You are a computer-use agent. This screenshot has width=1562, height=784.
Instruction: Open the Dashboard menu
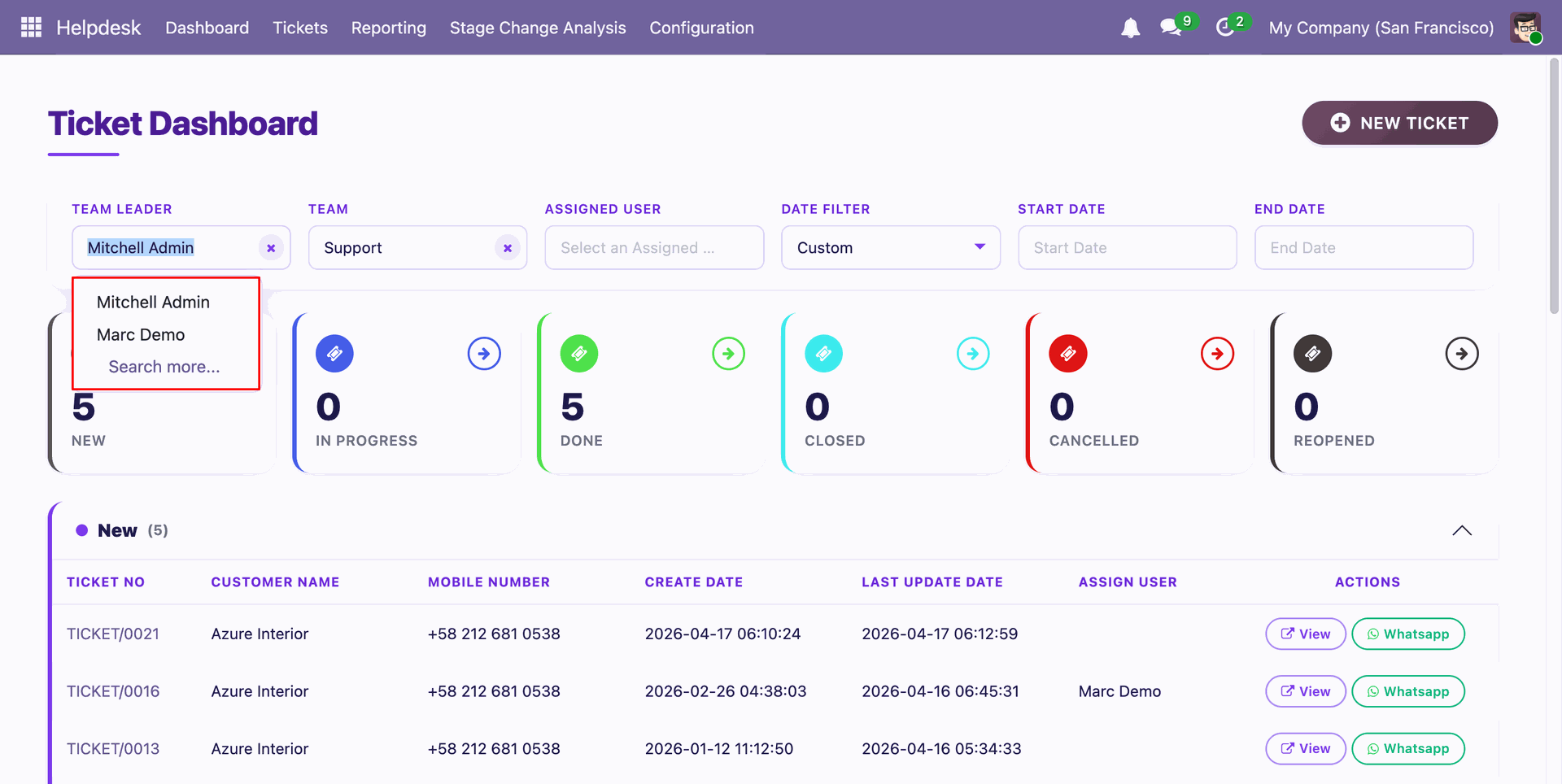click(x=207, y=28)
